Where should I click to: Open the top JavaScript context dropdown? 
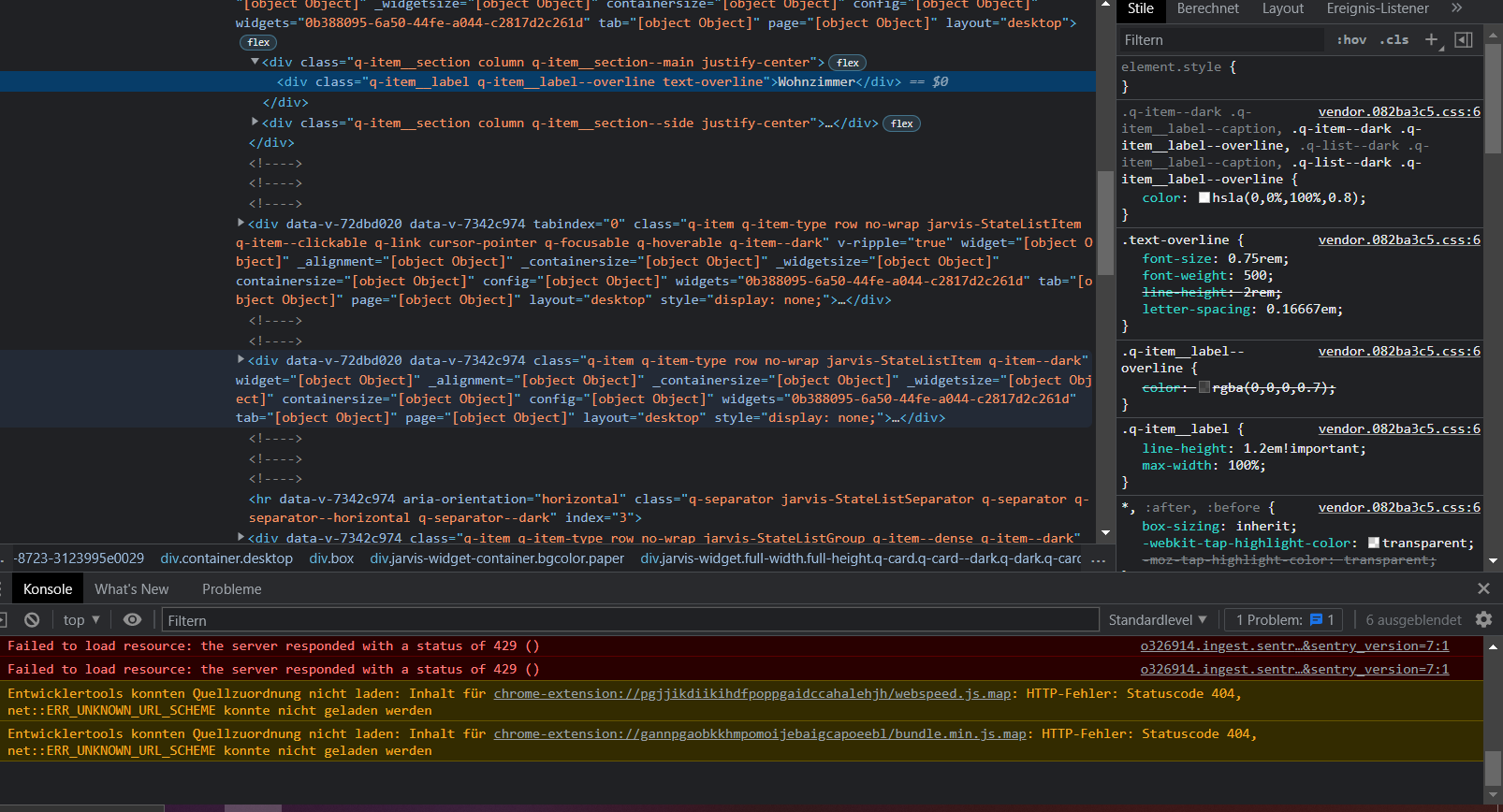point(81,619)
